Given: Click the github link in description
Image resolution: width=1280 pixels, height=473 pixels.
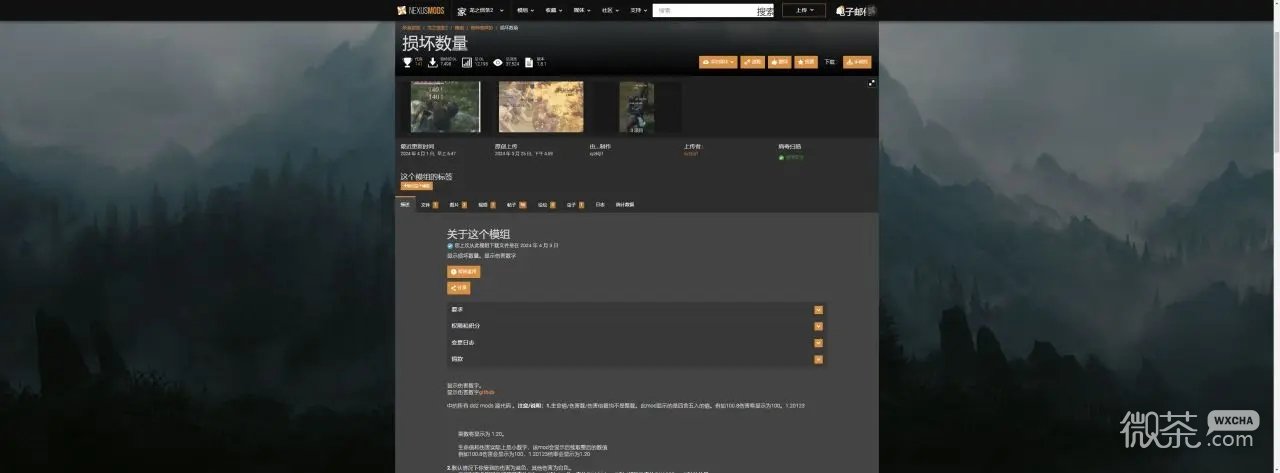Looking at the screenshot, I should pyautogui.click(x=486, y=392).
